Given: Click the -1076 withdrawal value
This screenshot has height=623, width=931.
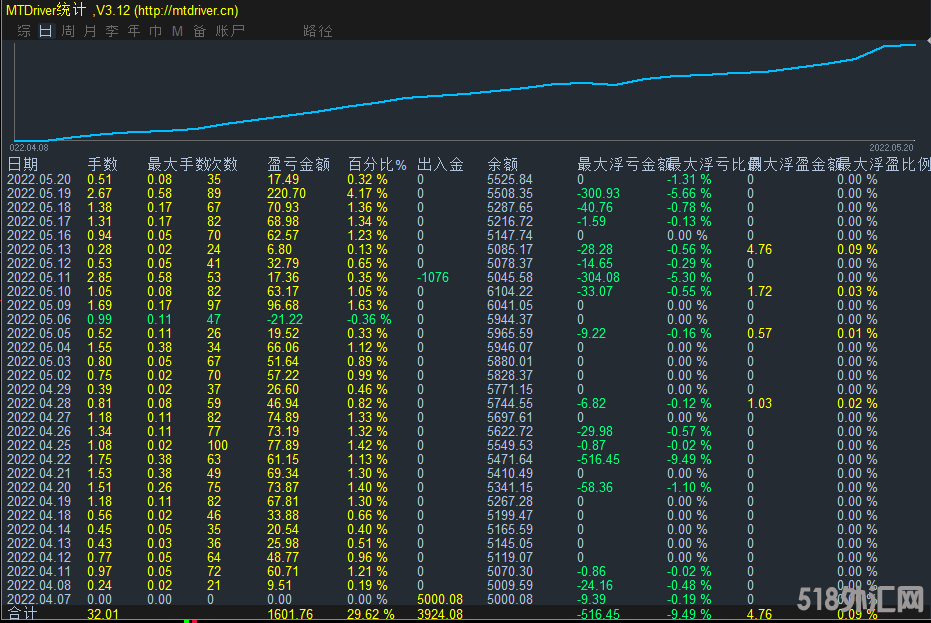Looking at the screenshot, I should pyautogui.click(x=435, y=277).
